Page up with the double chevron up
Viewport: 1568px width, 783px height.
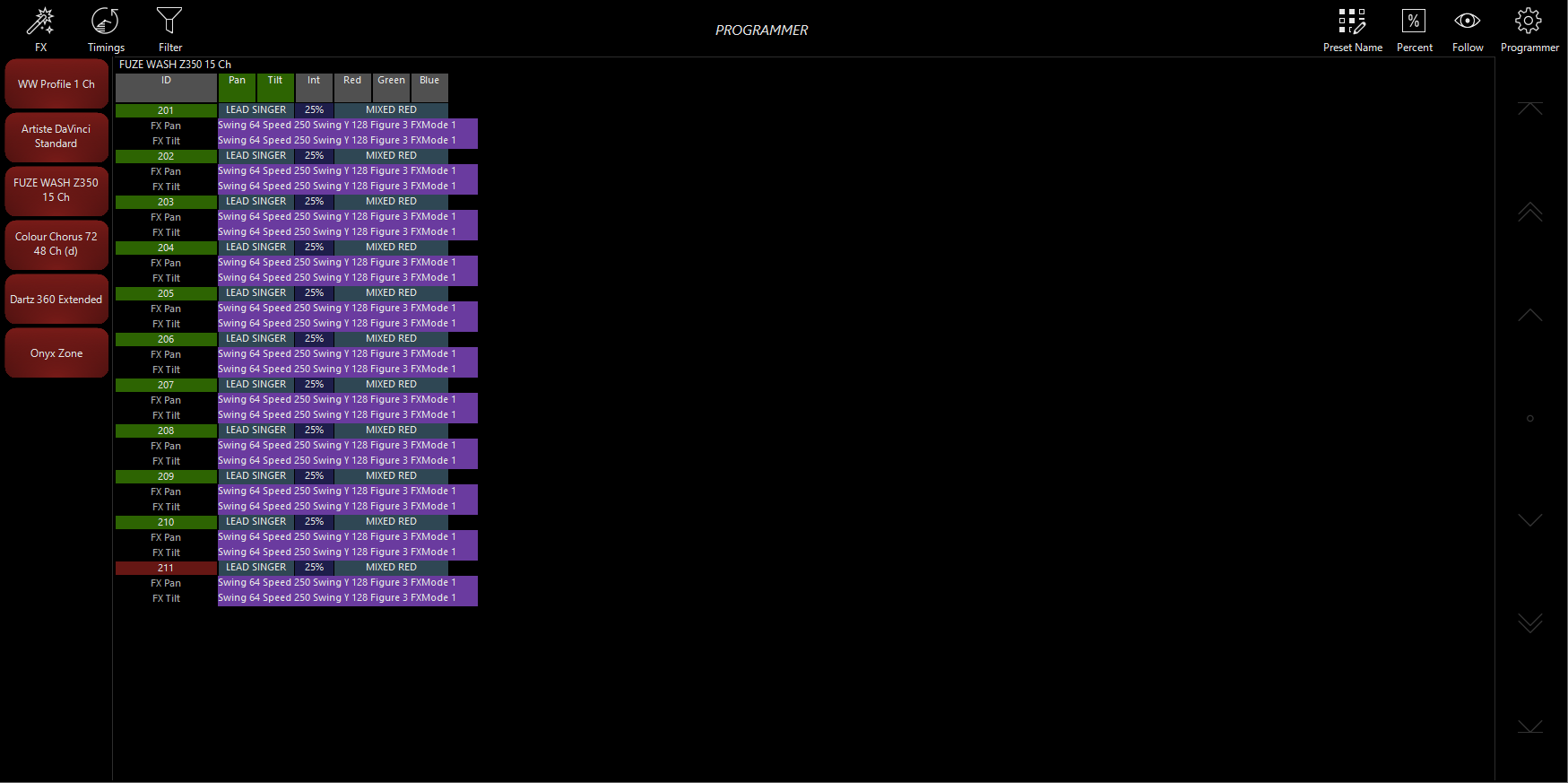[x=1530, y=212]
